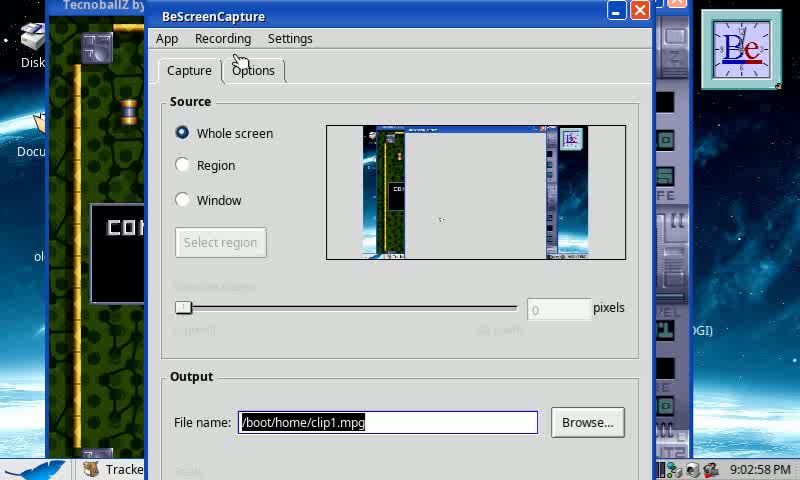Open the App menu

pos(167,39)
